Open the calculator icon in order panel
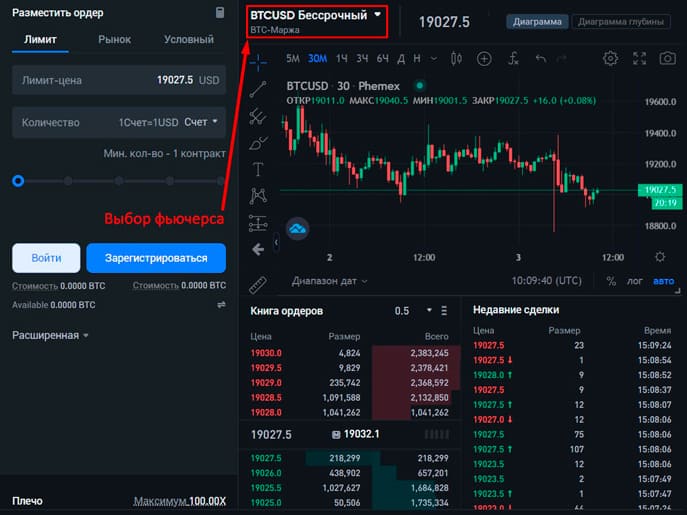Viewport: 687px width, 515px height. coord(220,12)
